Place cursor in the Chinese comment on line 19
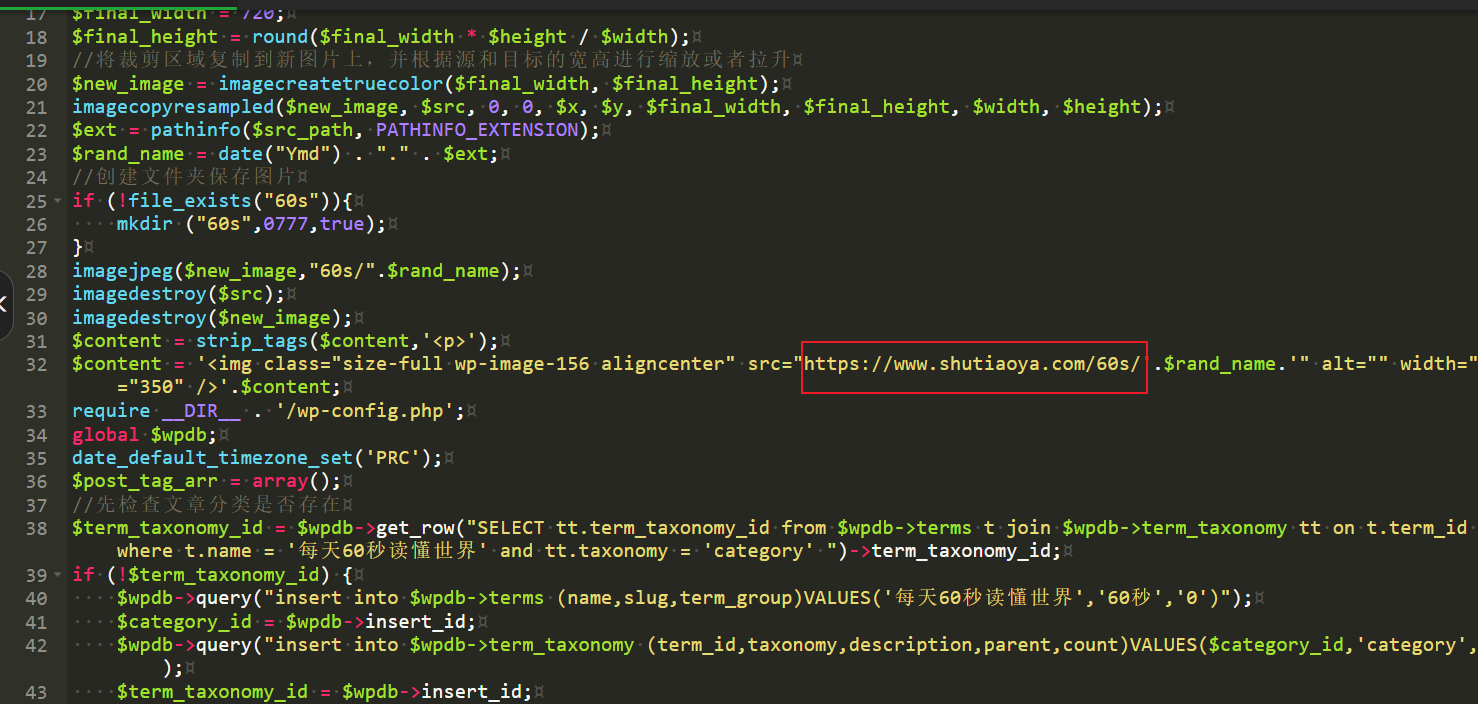 432,60
